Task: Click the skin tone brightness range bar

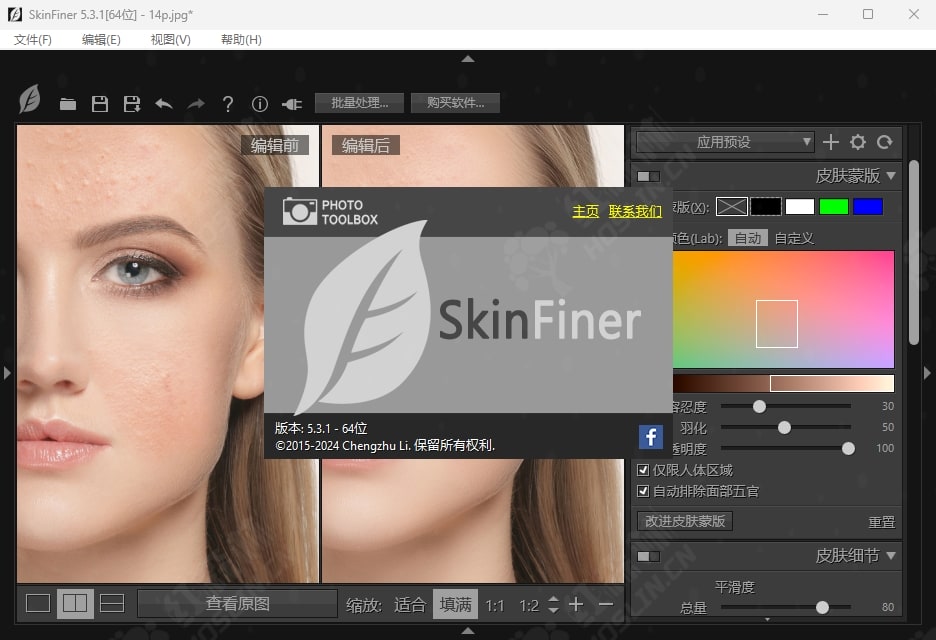Action: 783,383
